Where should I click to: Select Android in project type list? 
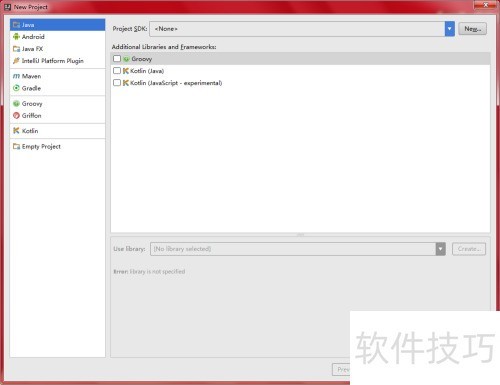[x=58, y=37]
